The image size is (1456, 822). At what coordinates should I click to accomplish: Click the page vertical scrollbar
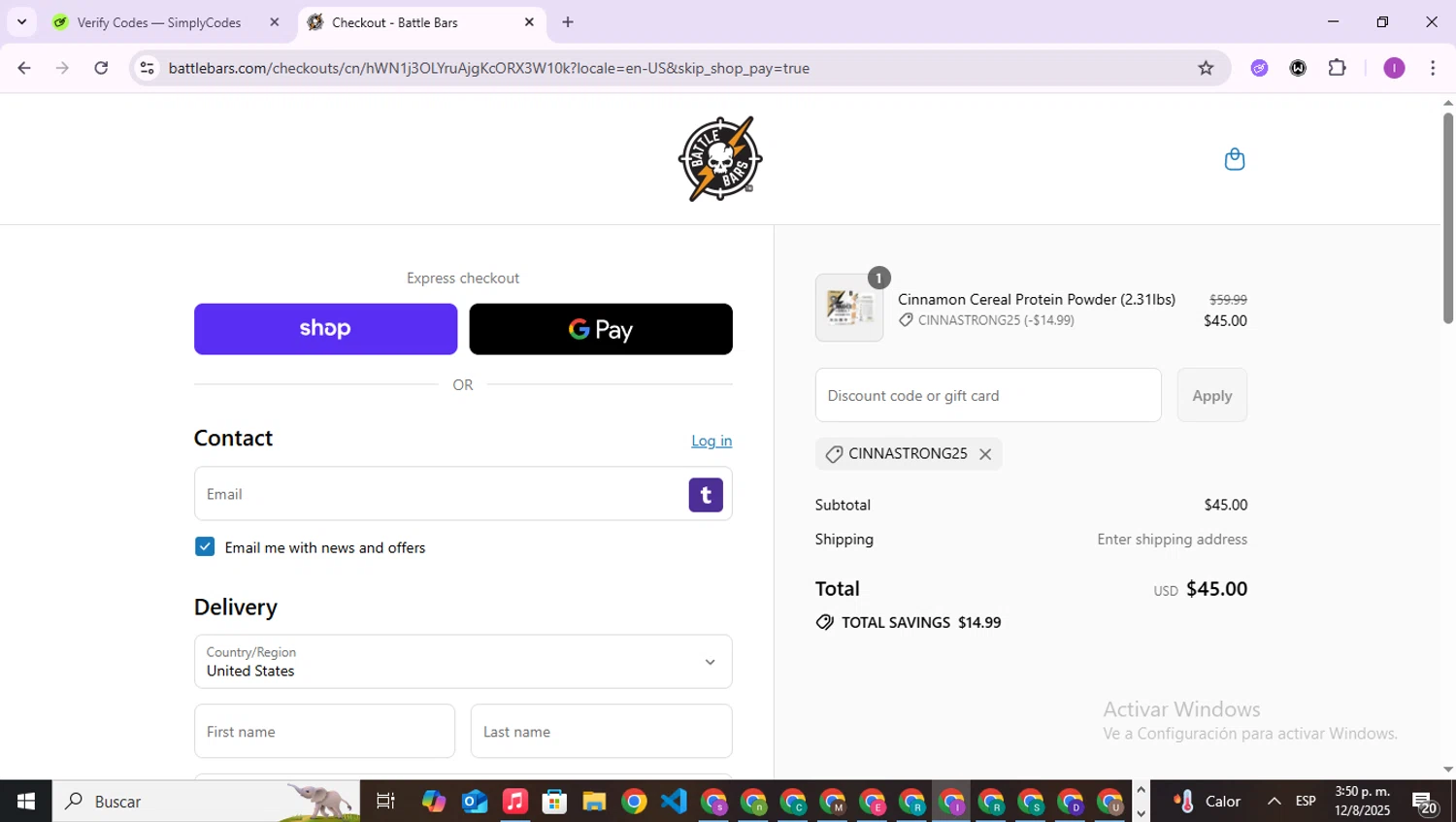coord(1447,217)
